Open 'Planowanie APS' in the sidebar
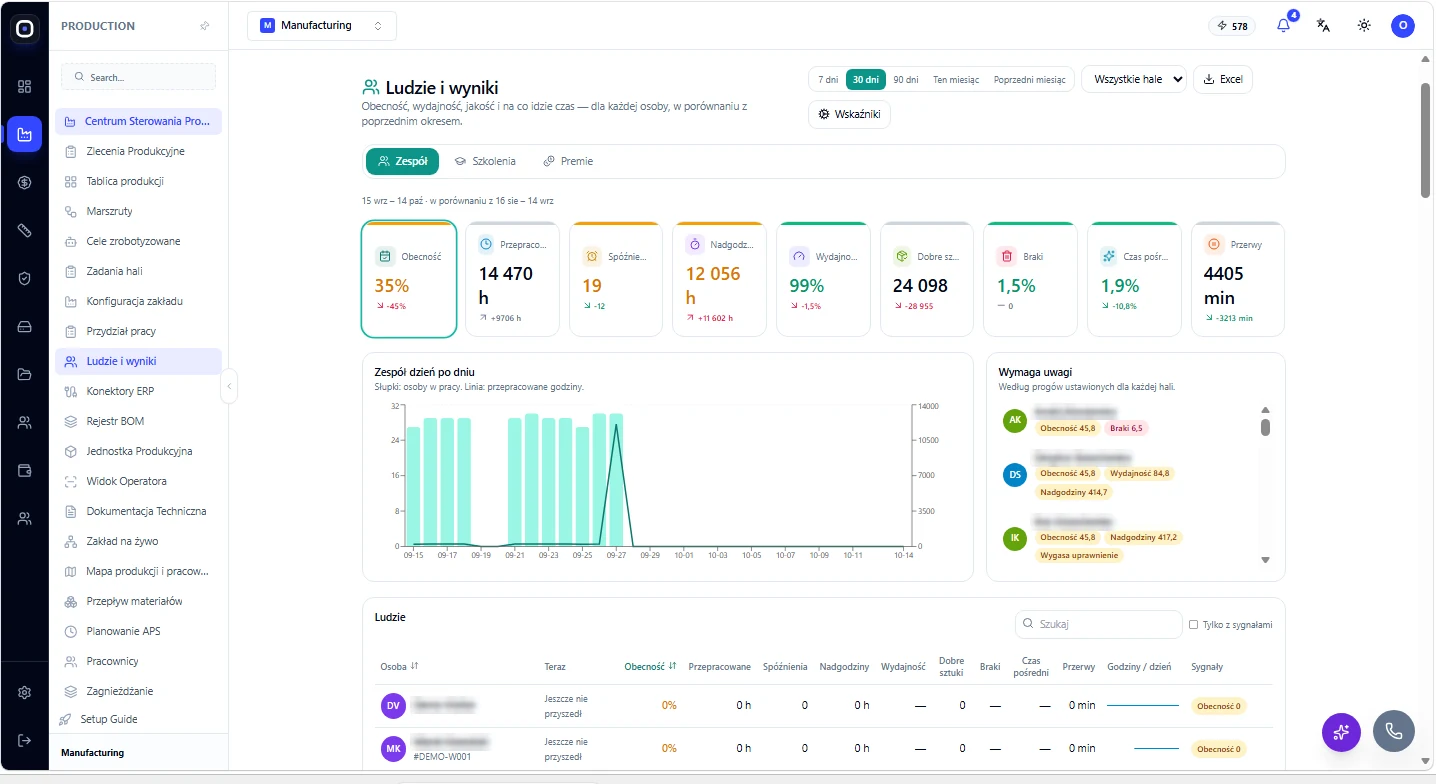The width and height of the screenshot is (1436, 784). [x=138, y=631]
